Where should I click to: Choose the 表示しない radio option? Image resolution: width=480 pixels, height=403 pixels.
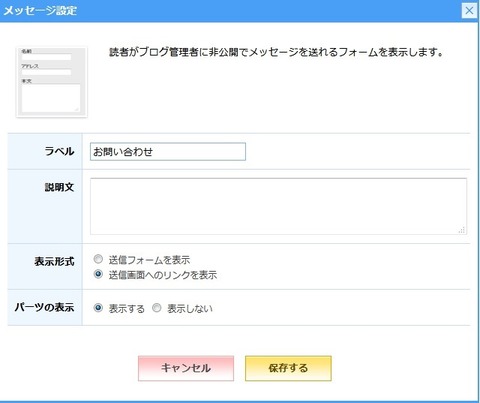pos(157,308)
